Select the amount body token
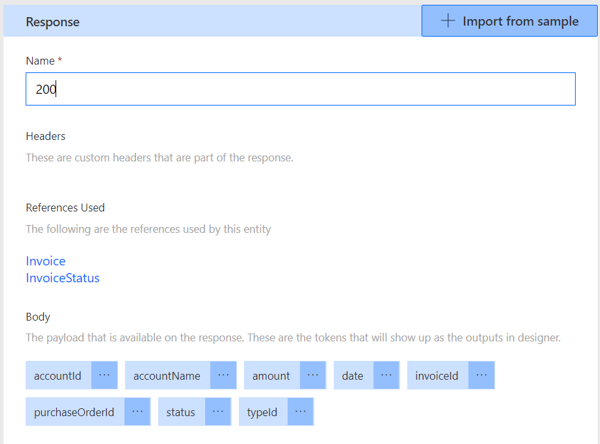The height and width of the screenshot is (444, 600). [272, 375]
